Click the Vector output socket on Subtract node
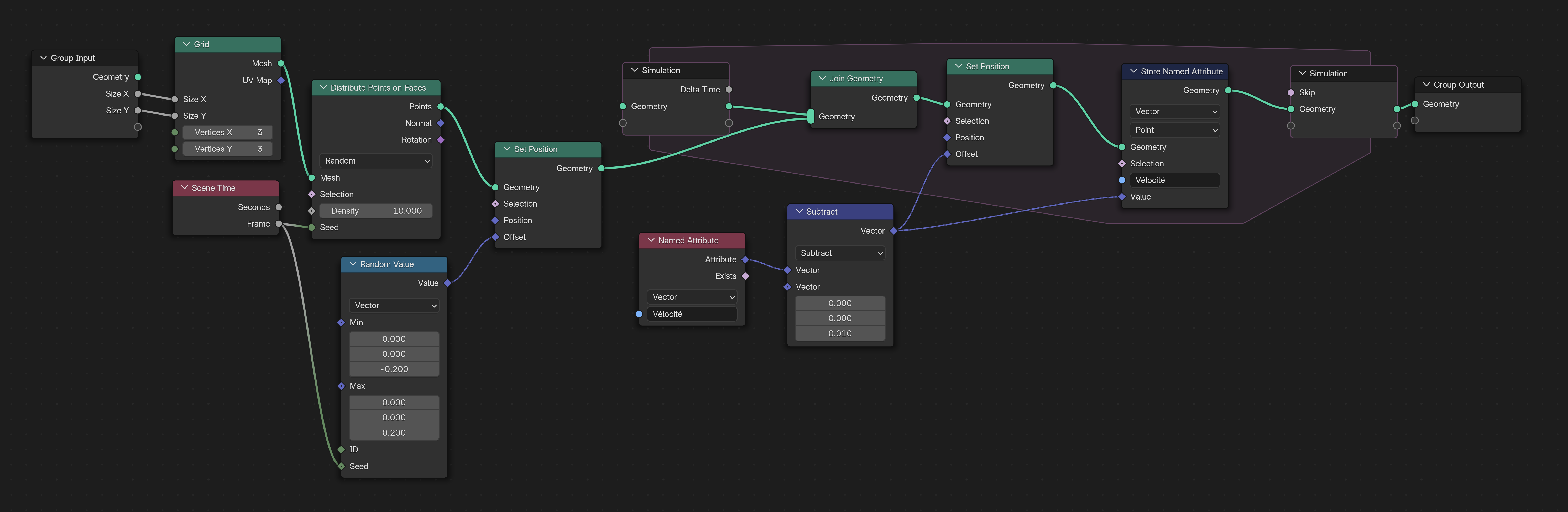The height and width of the screenshot is (512, 1568). (x=893, y=231)
